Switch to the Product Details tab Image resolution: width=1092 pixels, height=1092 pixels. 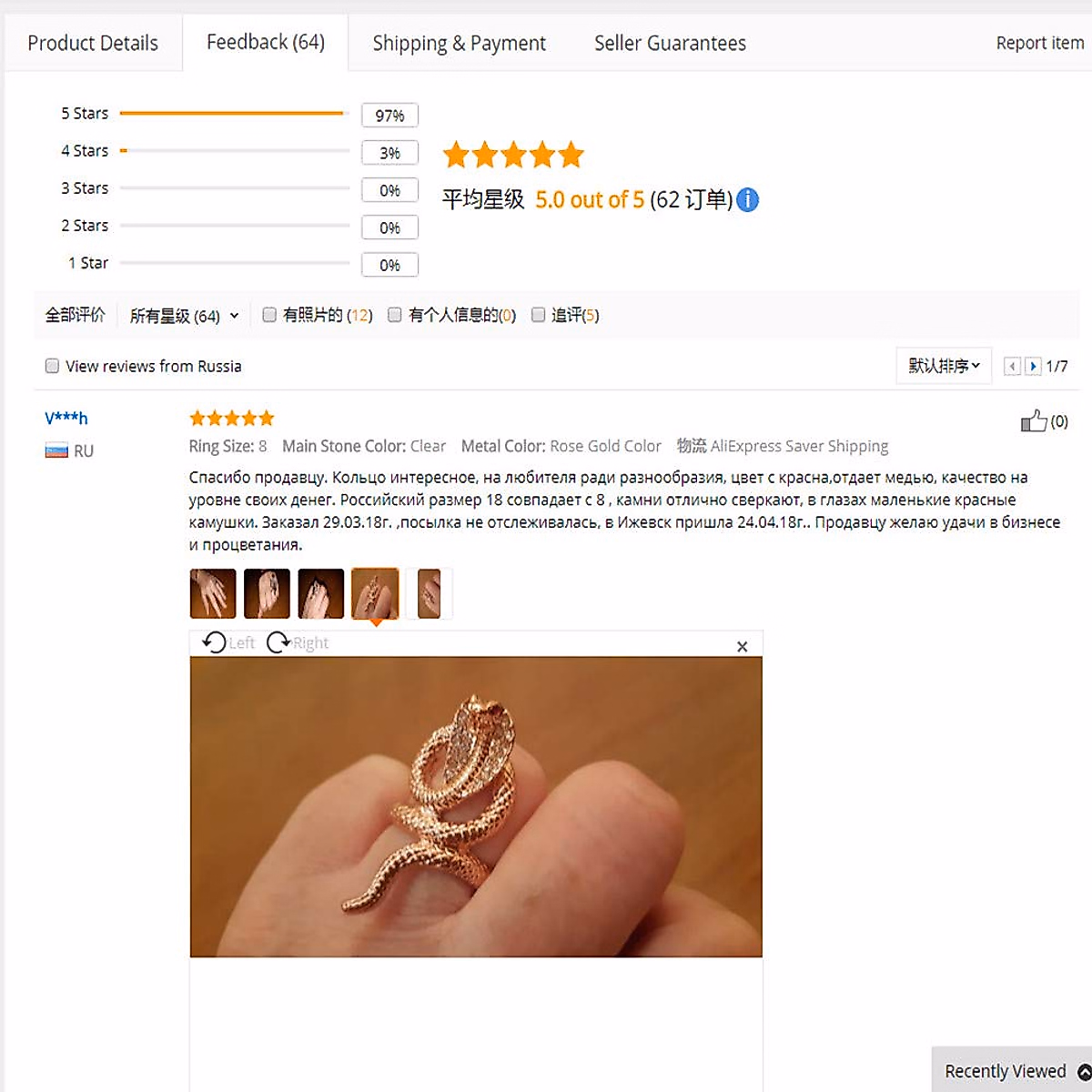tap(93, 43)
